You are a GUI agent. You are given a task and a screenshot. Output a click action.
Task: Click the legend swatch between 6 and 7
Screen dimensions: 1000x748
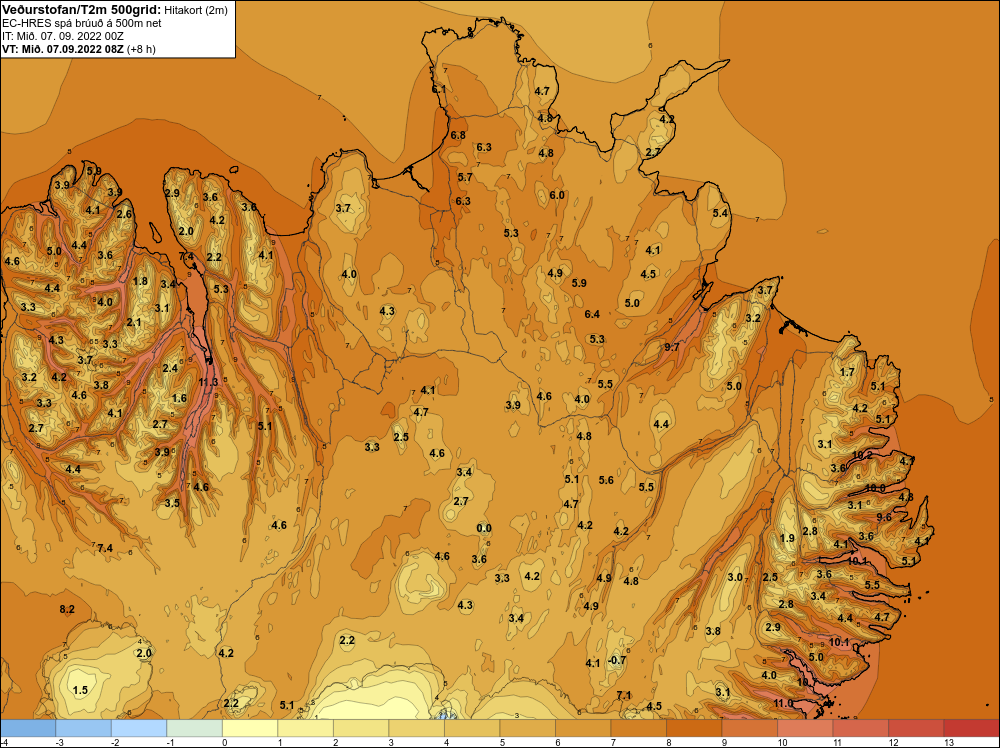coord(583,728)
